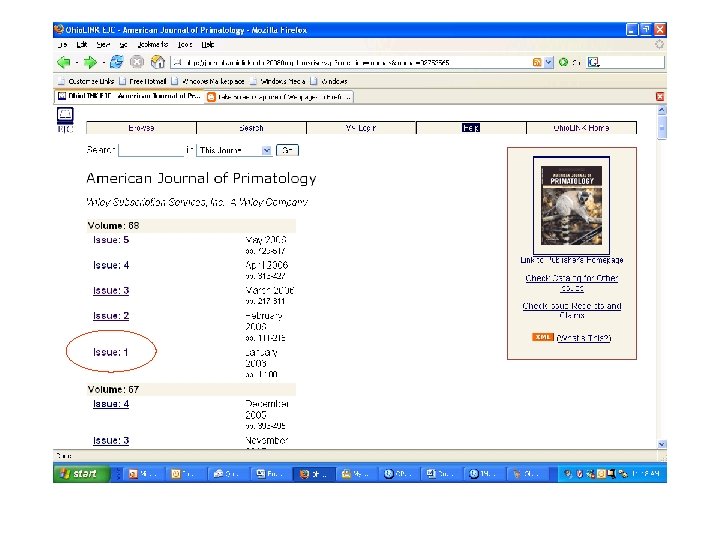Open Windows Marketplace bookmark
Image resolution: width=720 pixels, height=540 pixels.
pos(208,81)
